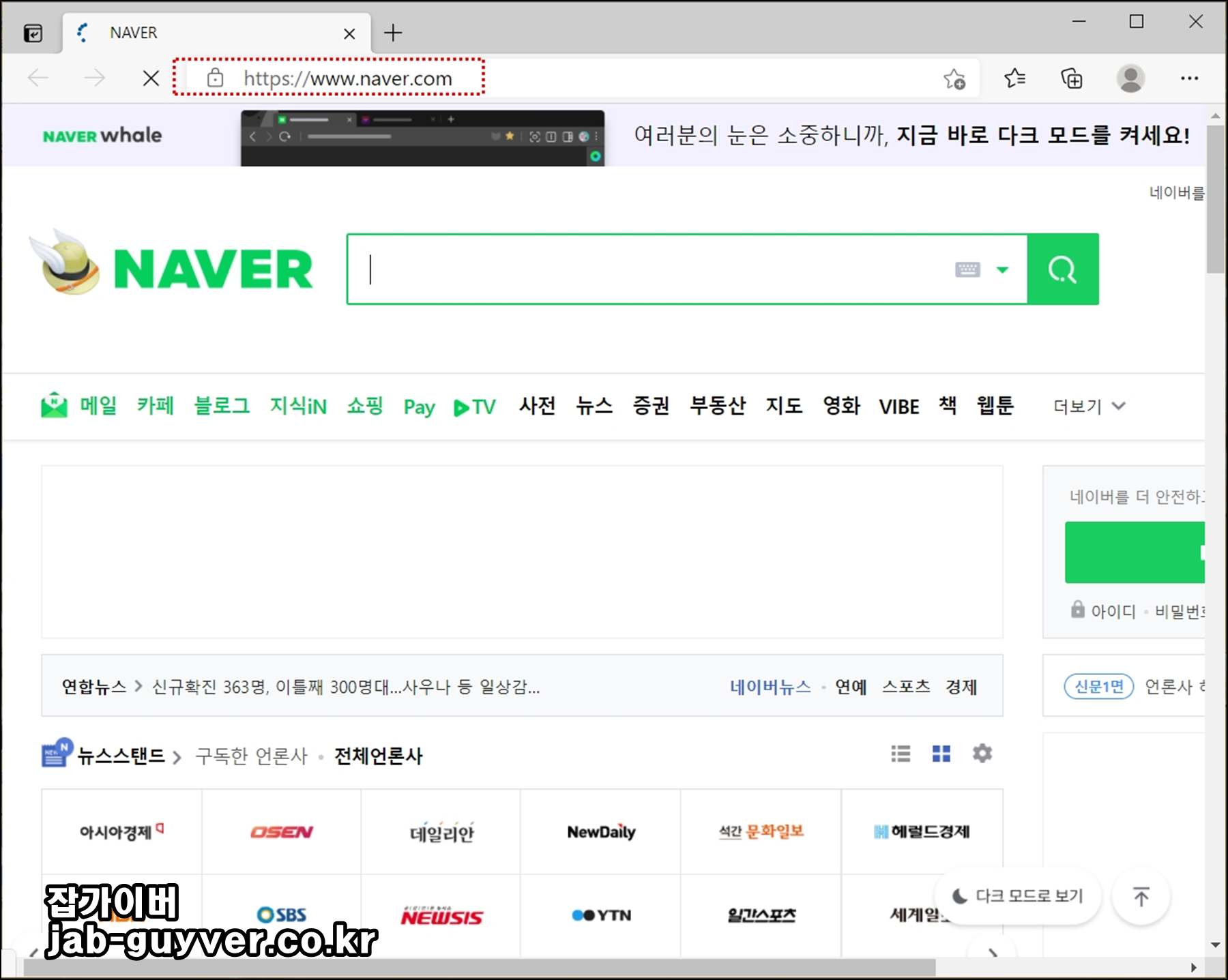This screenshot has height=980, width=1228.
Task: Switch to the 전체언론사 tab
Action: 379,756
